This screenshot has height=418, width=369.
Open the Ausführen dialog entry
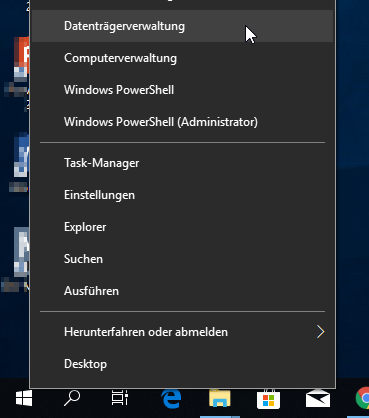[x=182, y=291]
